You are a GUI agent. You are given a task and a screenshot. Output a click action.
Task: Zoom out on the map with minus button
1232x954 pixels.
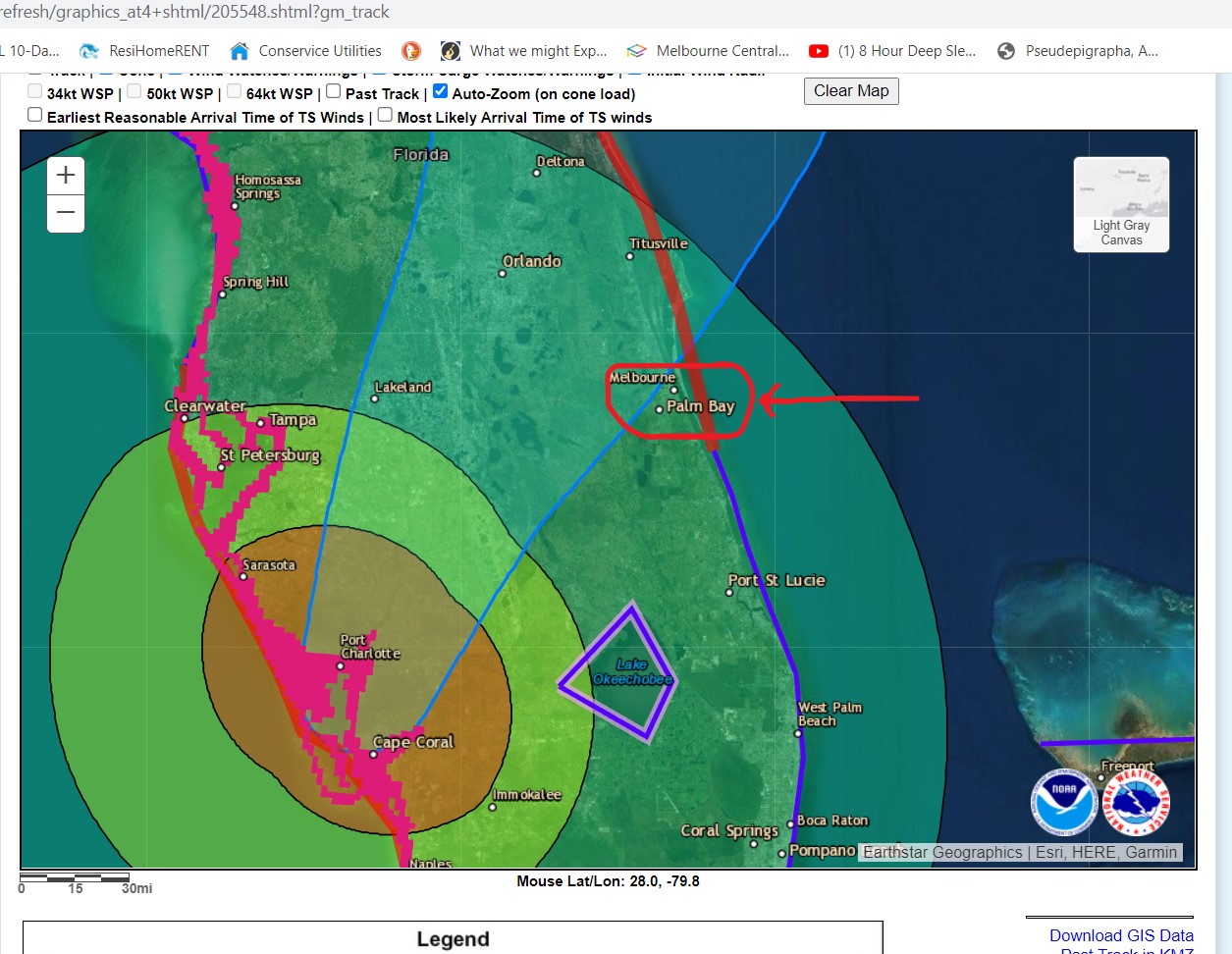(66, 213)
